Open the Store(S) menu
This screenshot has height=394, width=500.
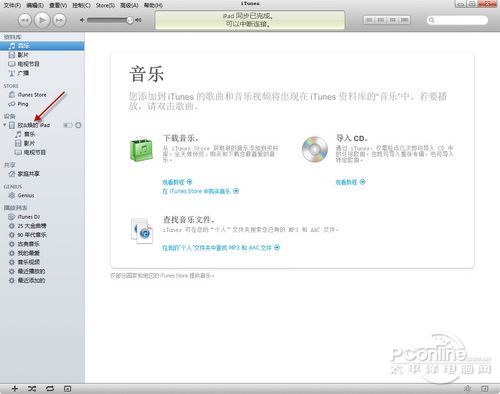pos(105,5)
